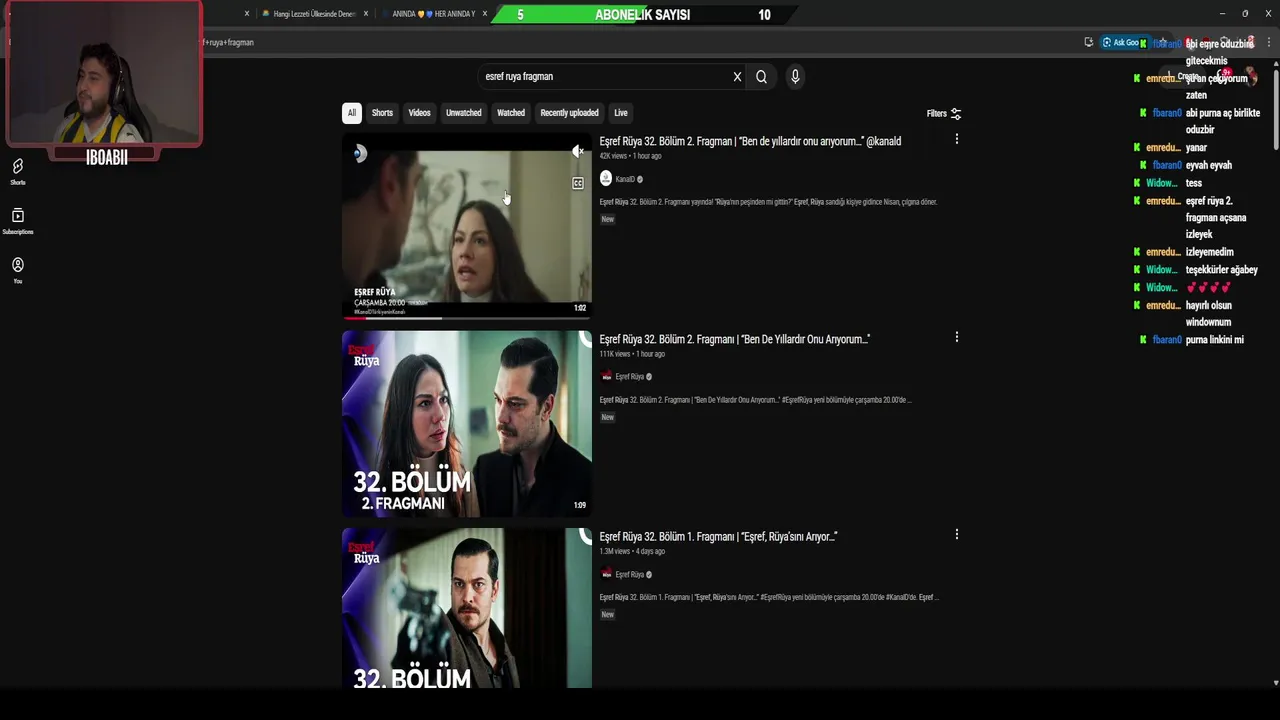Open more options for 32. Bölüm 2. Fragmanı

click(956, 337)
